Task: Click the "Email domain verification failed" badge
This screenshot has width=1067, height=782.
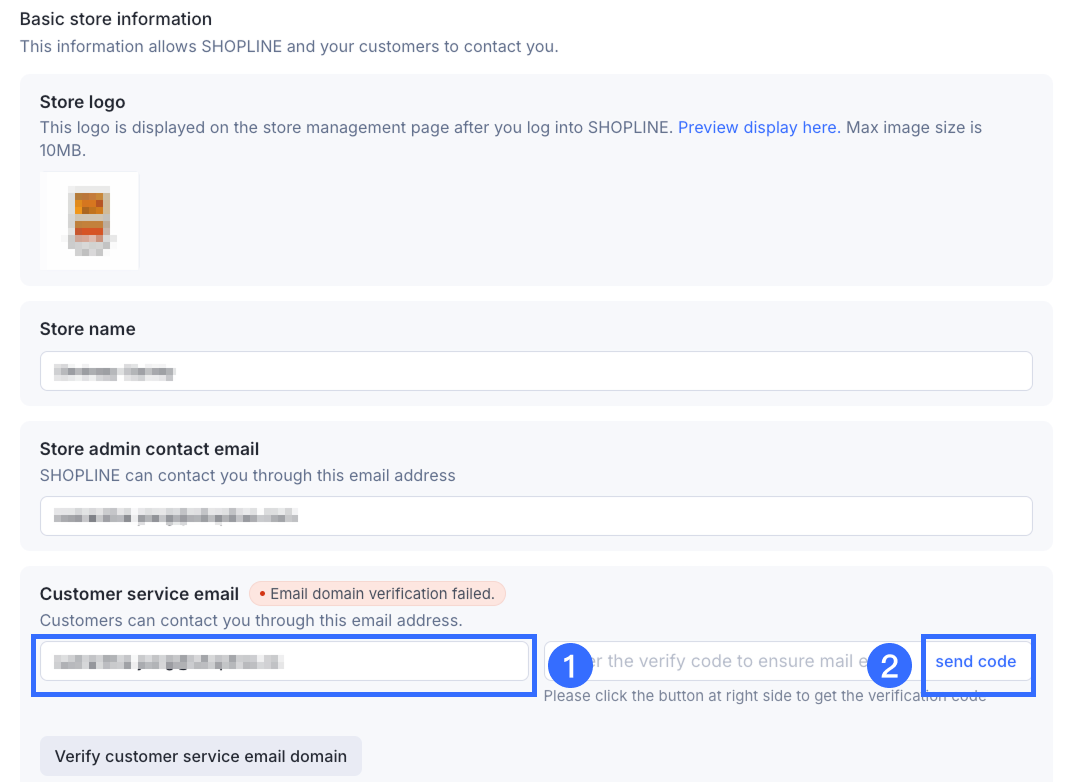Action: click(x=378, y=594)
